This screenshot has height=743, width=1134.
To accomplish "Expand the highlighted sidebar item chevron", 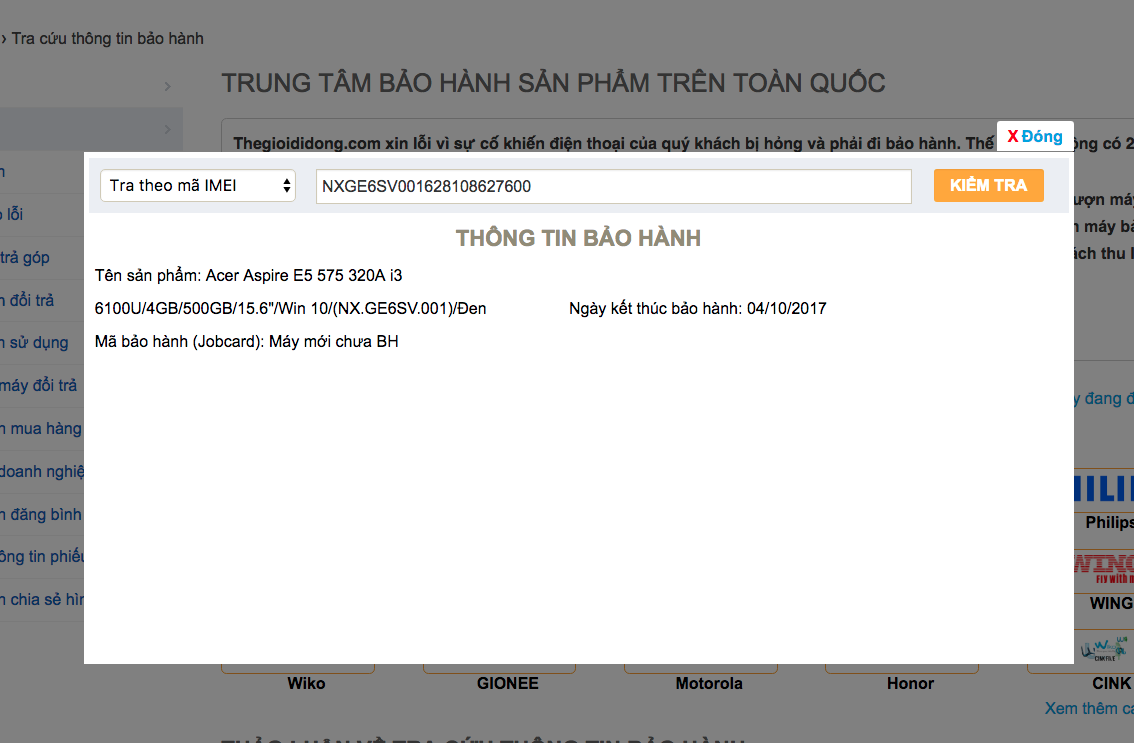I will tap(167, 130).
